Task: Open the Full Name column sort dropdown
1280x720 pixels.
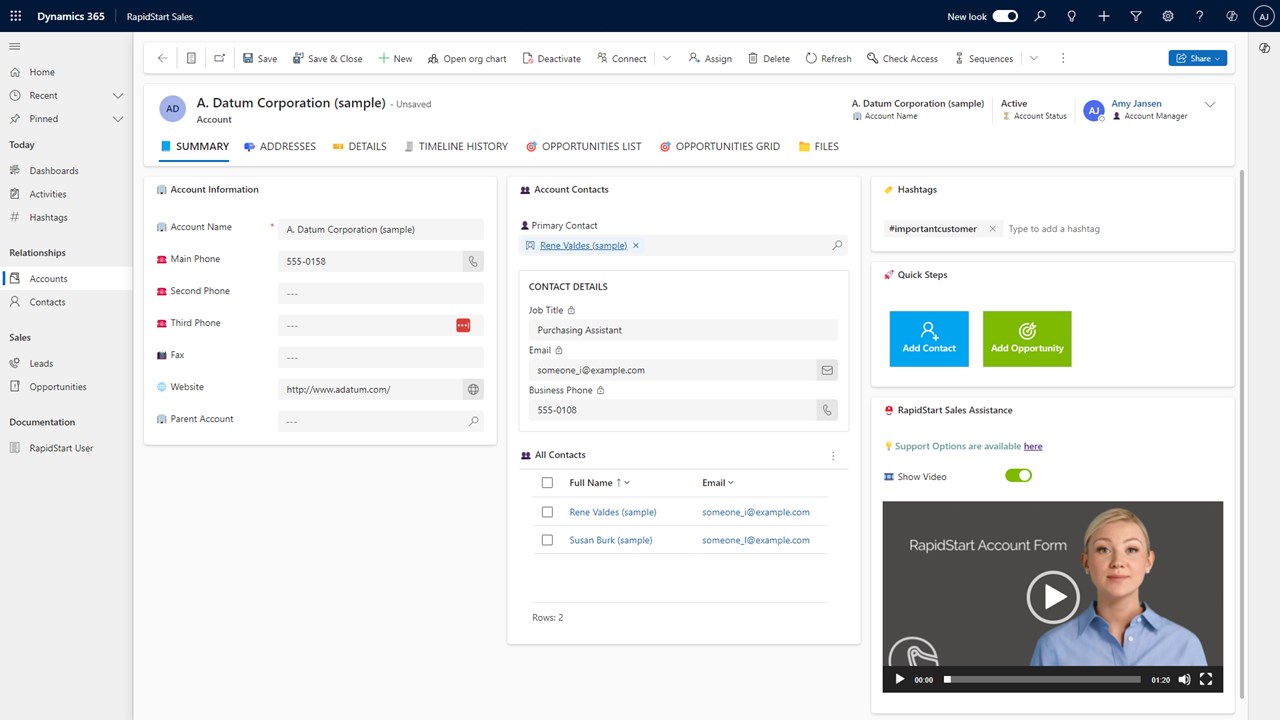Action: 627,483
